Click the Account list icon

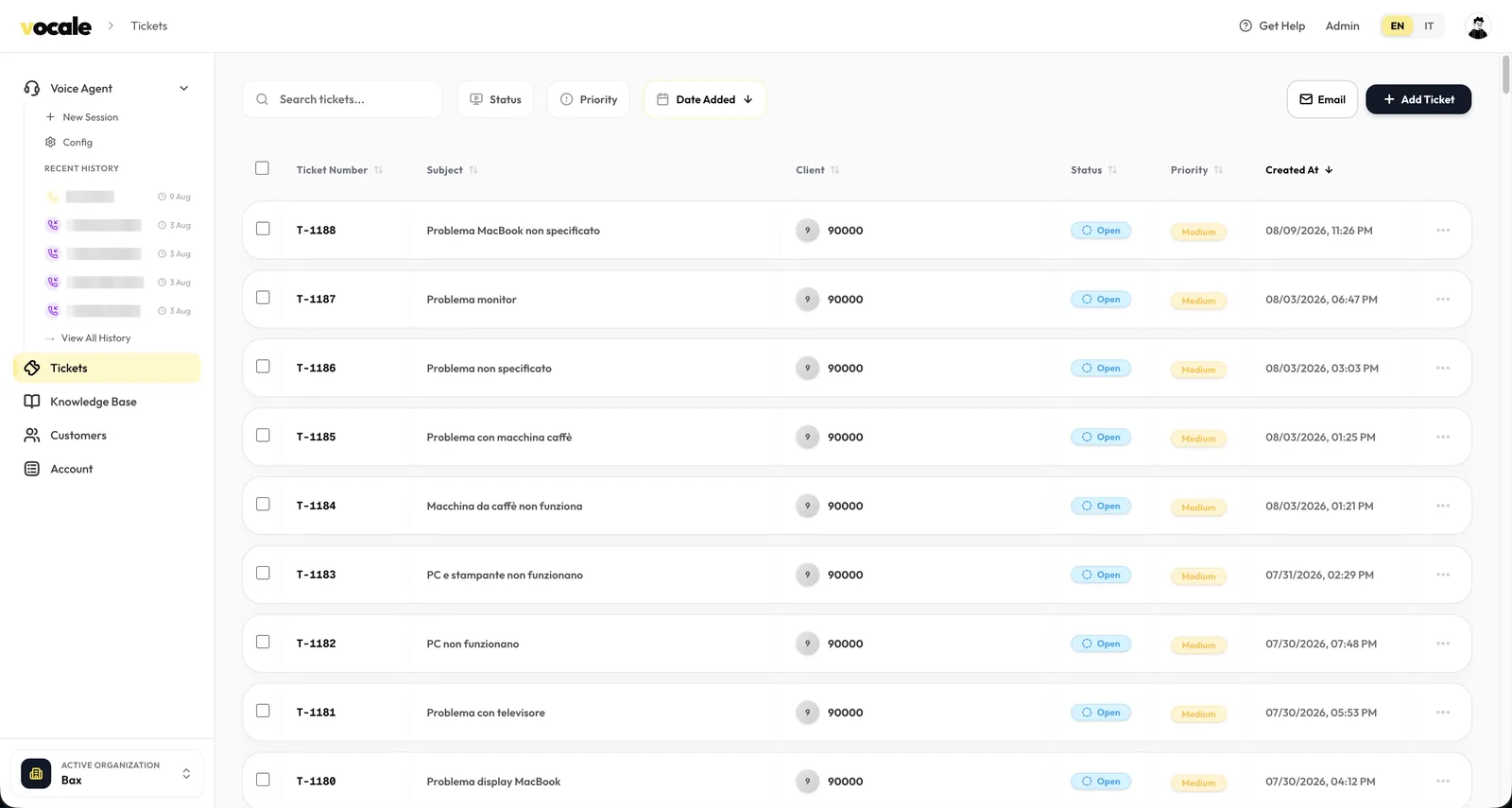click(32, 469)
